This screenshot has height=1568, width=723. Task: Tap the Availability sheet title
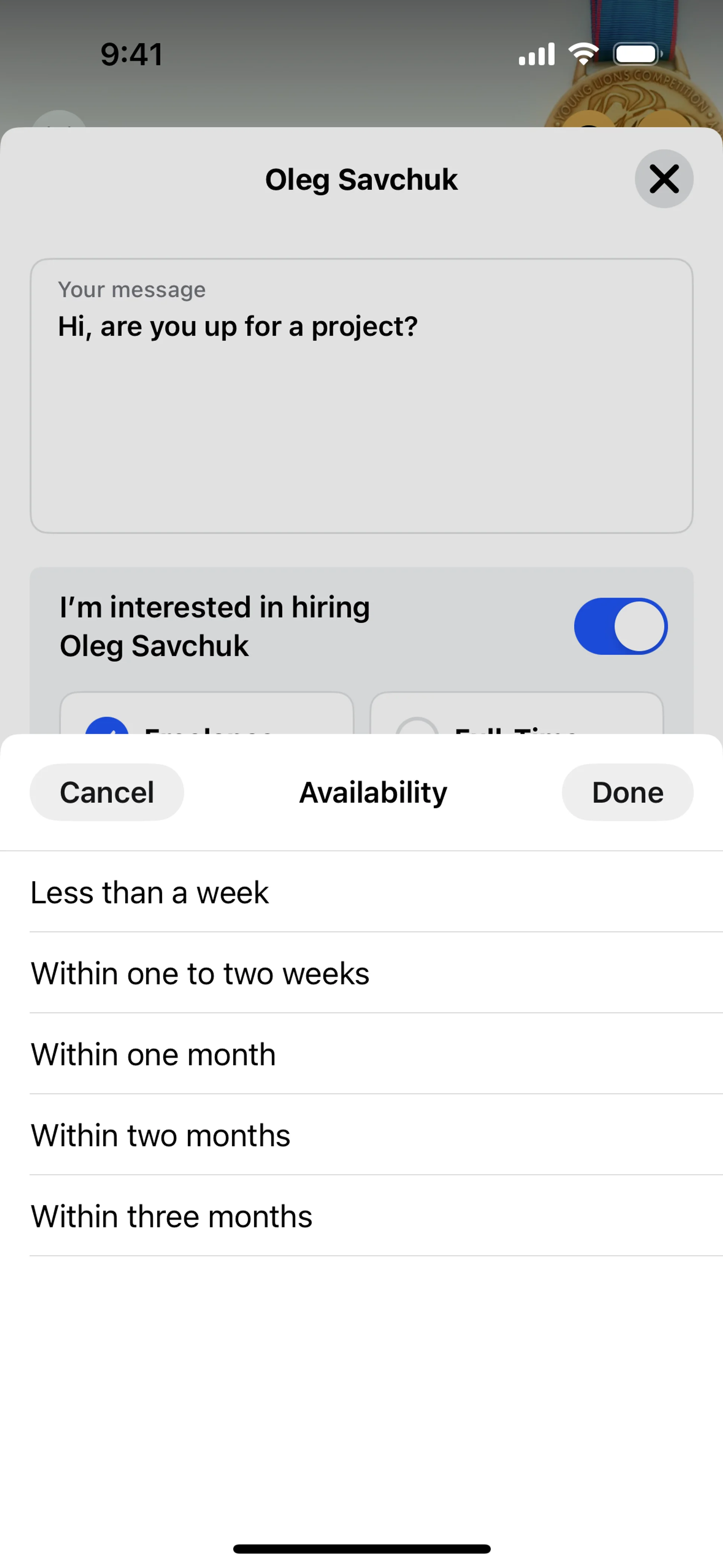click(x=373, y=793)
